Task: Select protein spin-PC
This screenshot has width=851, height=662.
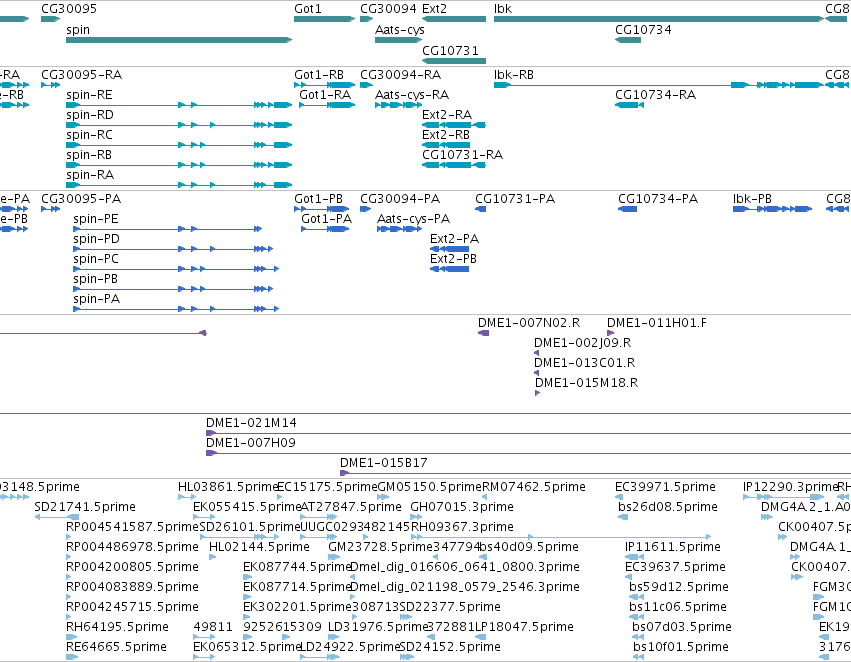Action: point(96,259)
